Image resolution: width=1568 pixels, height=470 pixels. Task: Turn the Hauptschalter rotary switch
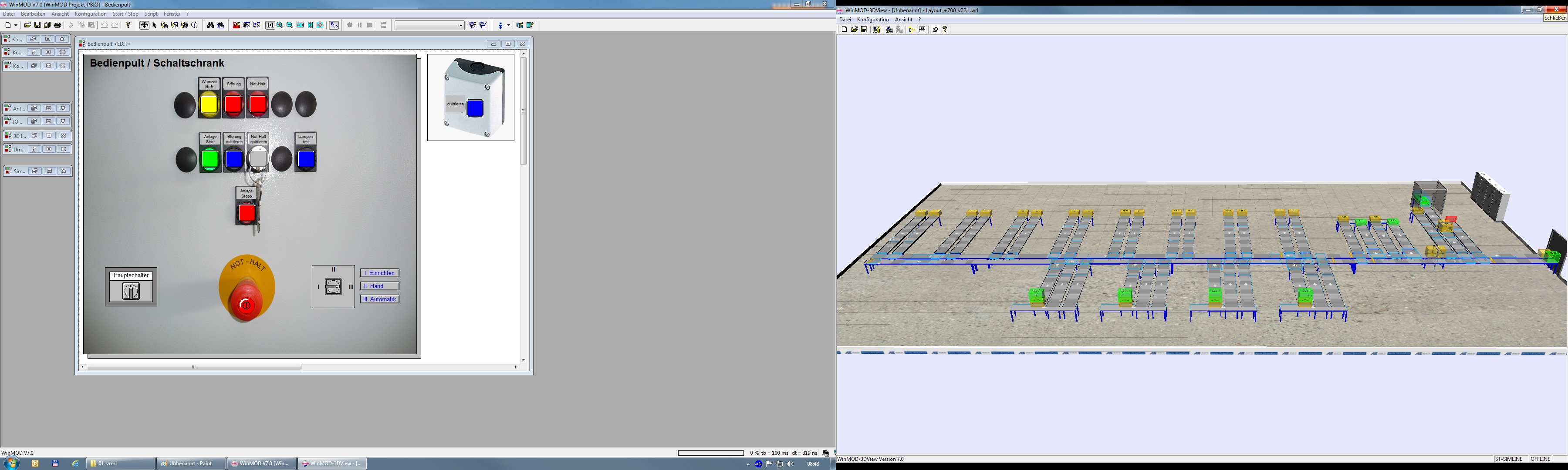click(x=131, y=291)
